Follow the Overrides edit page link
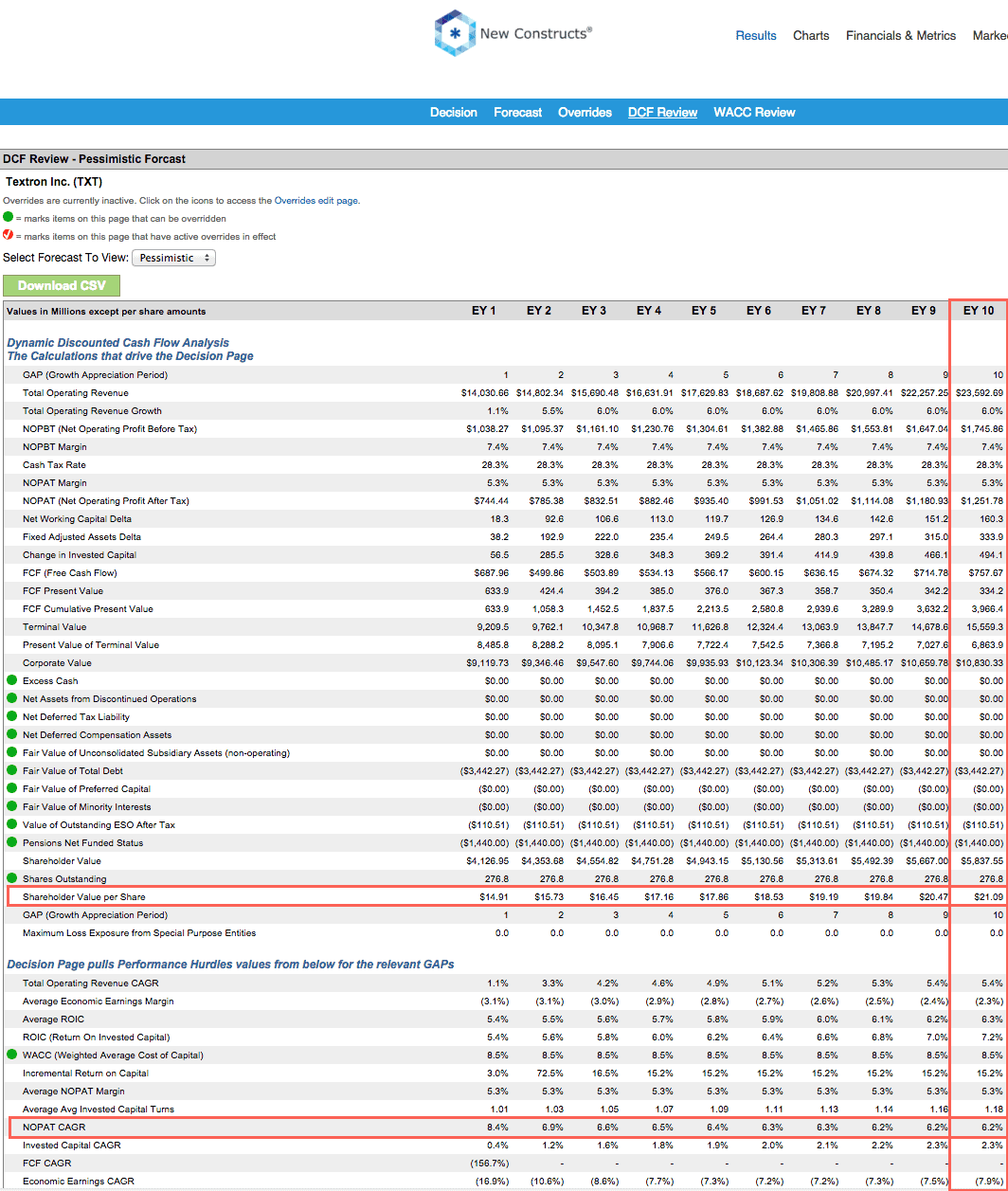Image resolution: width=1008 pixels, height=1191 pixels. pos(316,201)
